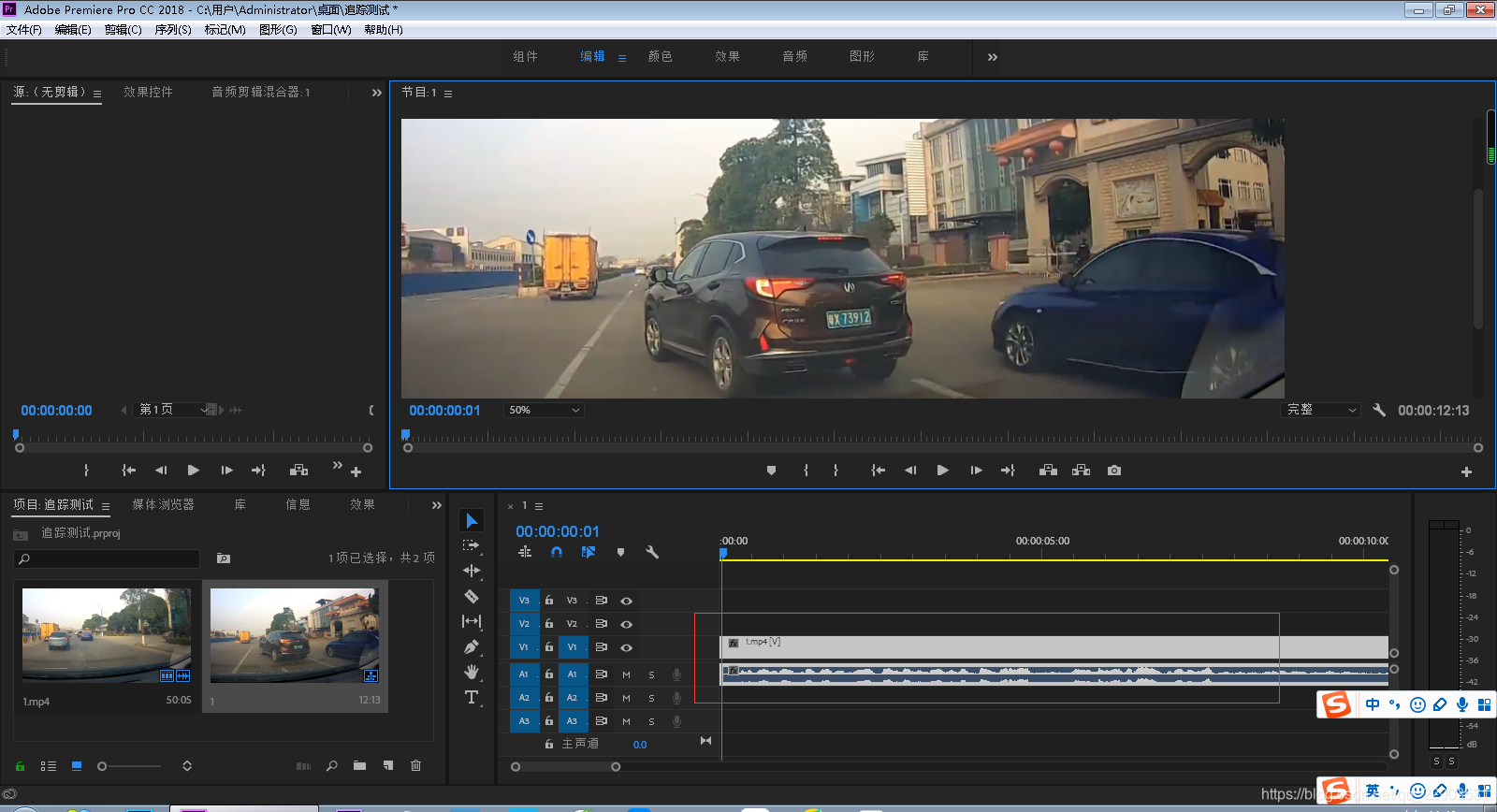Switch to the 颜色 workspace

[x=660, y=56]
